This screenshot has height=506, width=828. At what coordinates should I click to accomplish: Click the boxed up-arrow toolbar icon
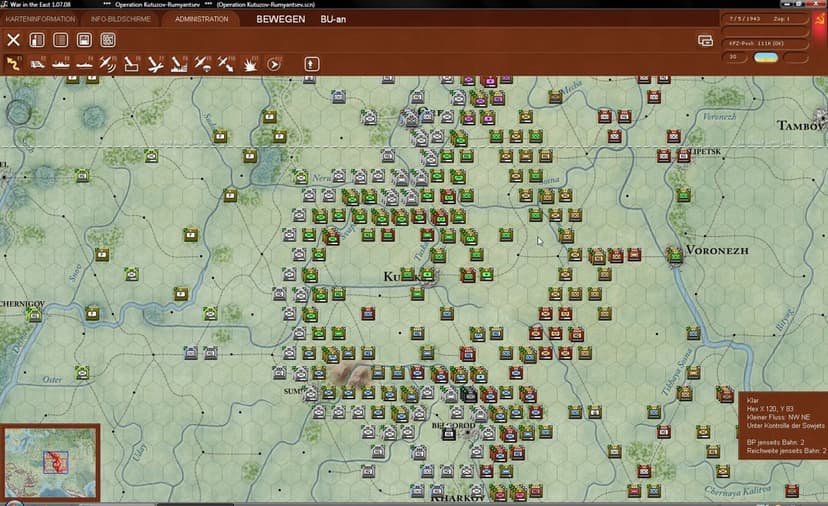pyautogui.click(x=312, y=64)
